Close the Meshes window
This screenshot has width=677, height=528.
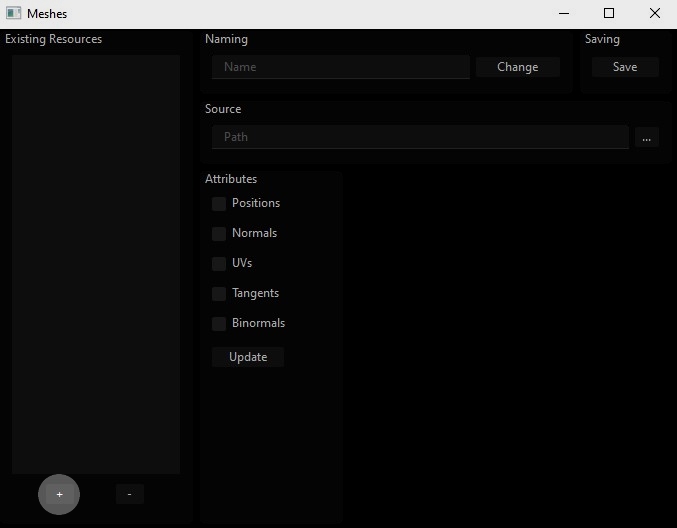(x=655, y=13)
